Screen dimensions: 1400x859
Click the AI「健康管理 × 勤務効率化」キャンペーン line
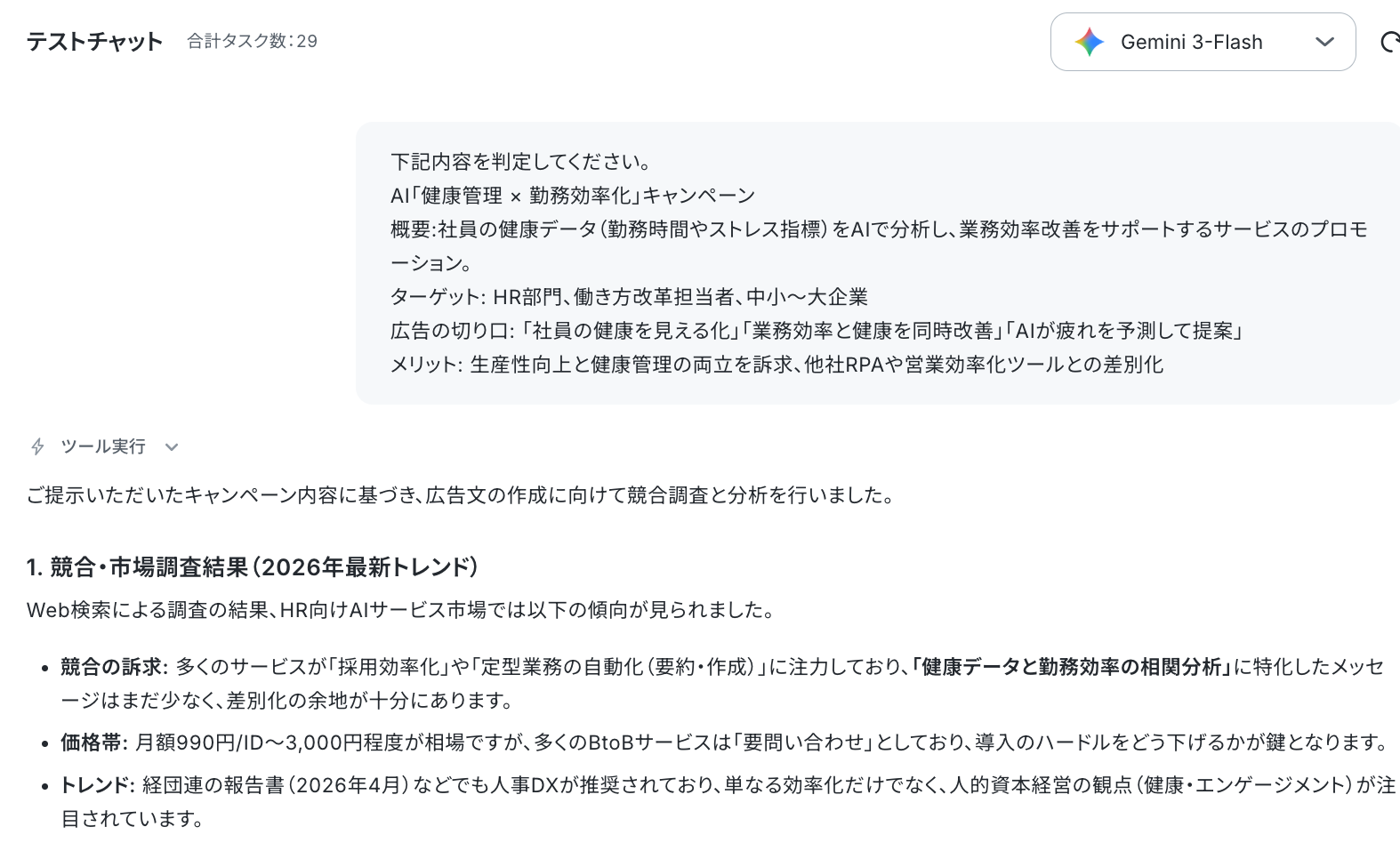[x=573, y=196]
